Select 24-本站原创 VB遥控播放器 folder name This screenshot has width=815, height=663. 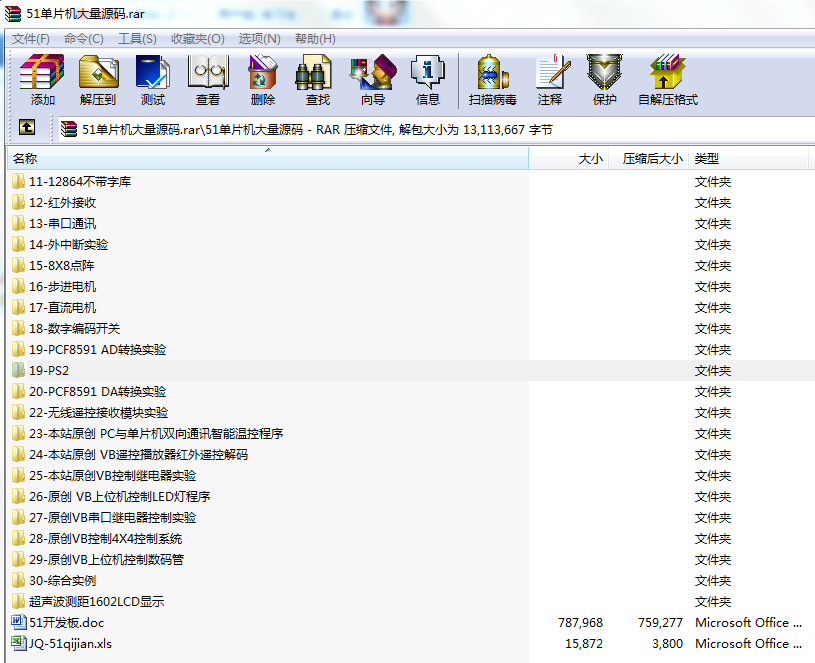coord(138,454)
